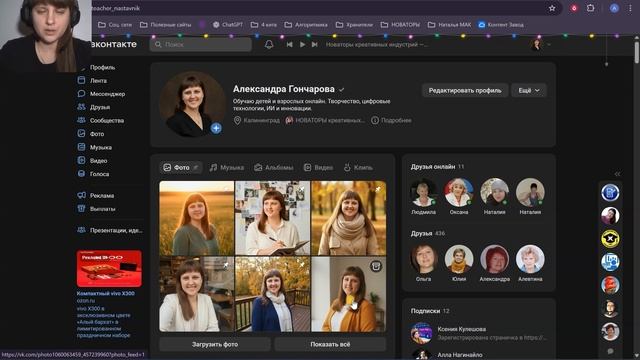Click the vivo X300 advertisement image
This screenshot has width=640, height=360.
(109, 269)
